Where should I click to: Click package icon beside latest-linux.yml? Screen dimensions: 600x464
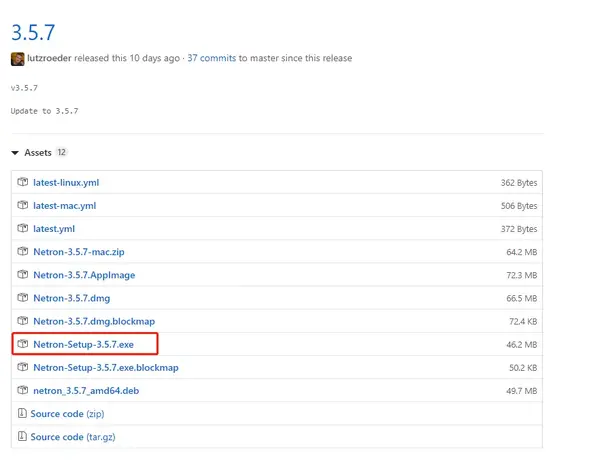point(23,183)
